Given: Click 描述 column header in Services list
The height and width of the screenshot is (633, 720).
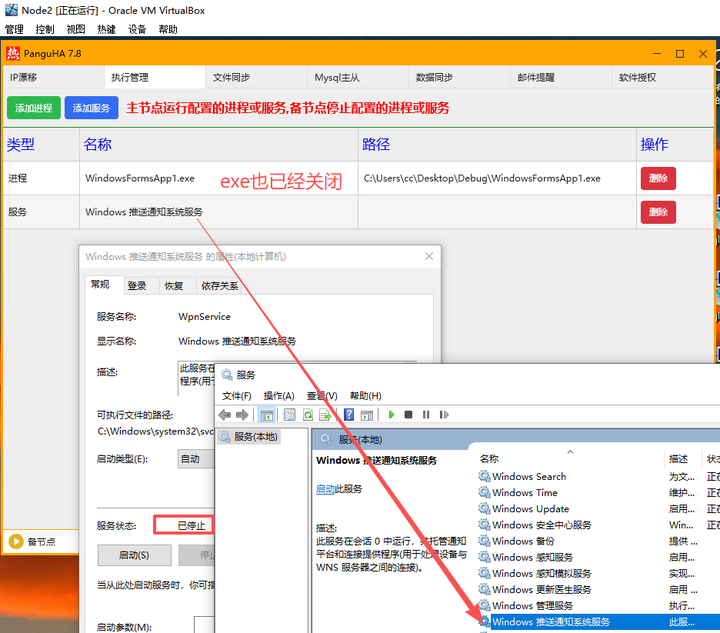Looking at the screenshot, I should coord(682,459).
